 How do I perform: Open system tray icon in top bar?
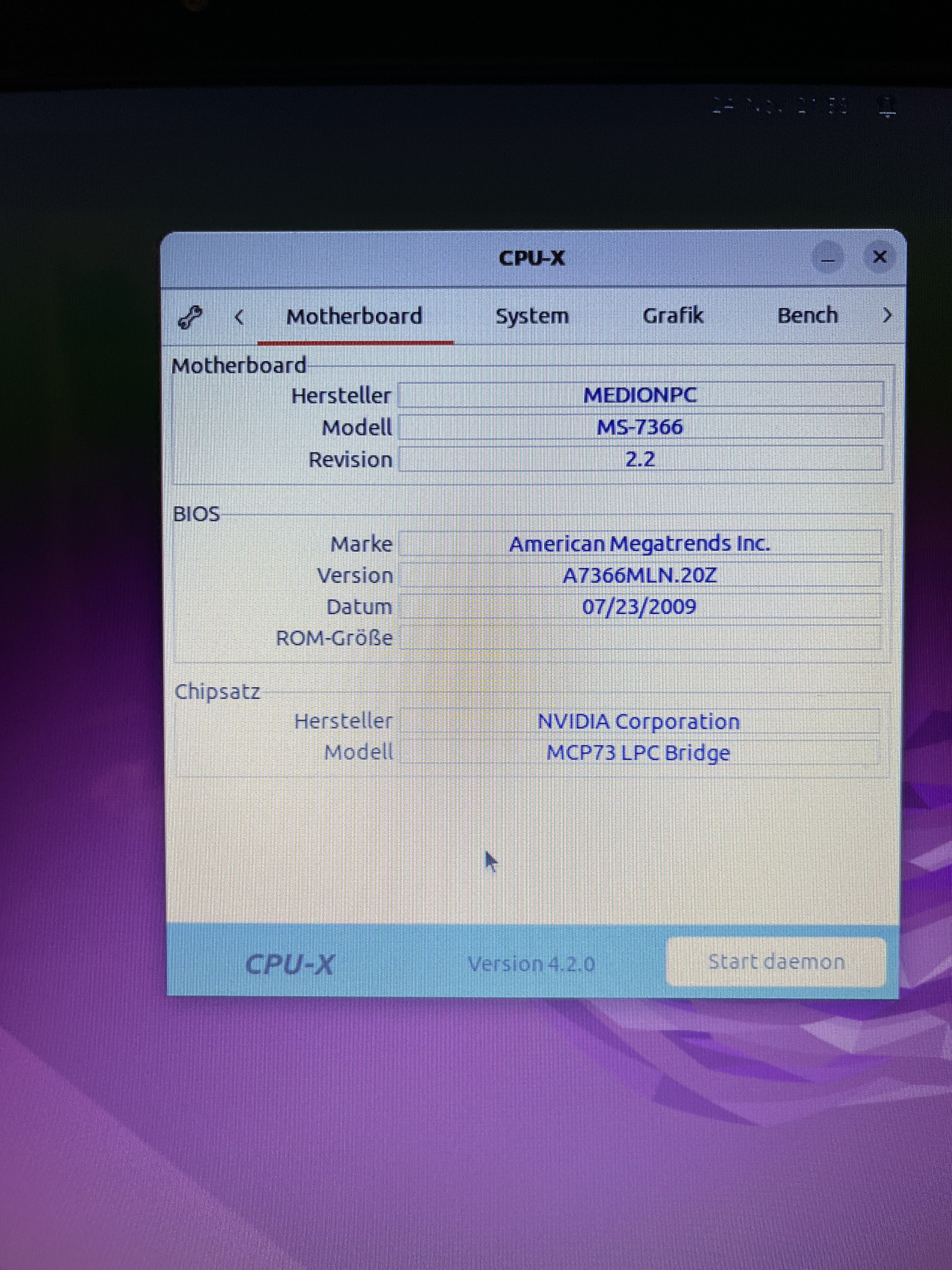click(x=887, y=107)
